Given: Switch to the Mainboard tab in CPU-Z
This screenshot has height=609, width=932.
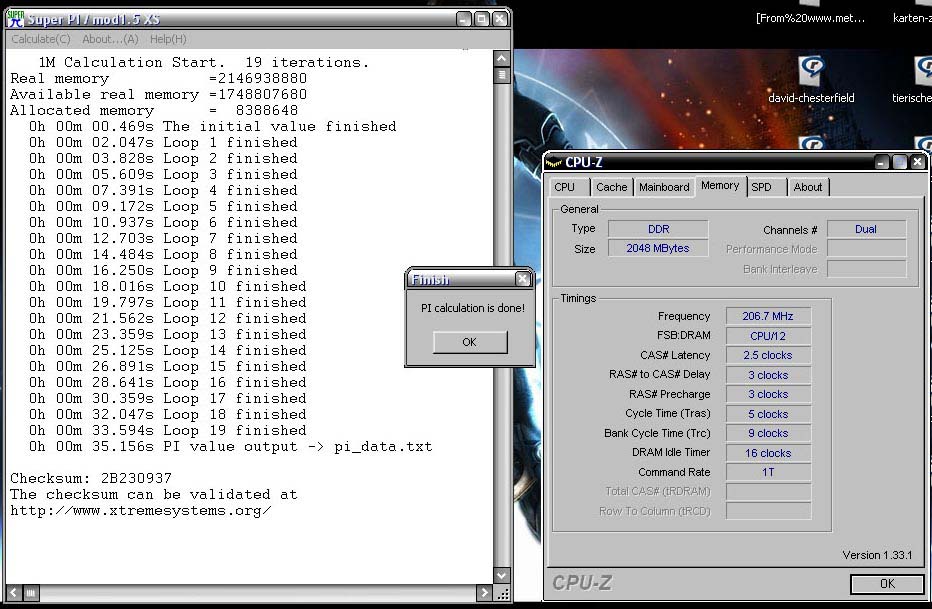Looking at the screenshot, I should pyautogui.click(x=664, y=187).
